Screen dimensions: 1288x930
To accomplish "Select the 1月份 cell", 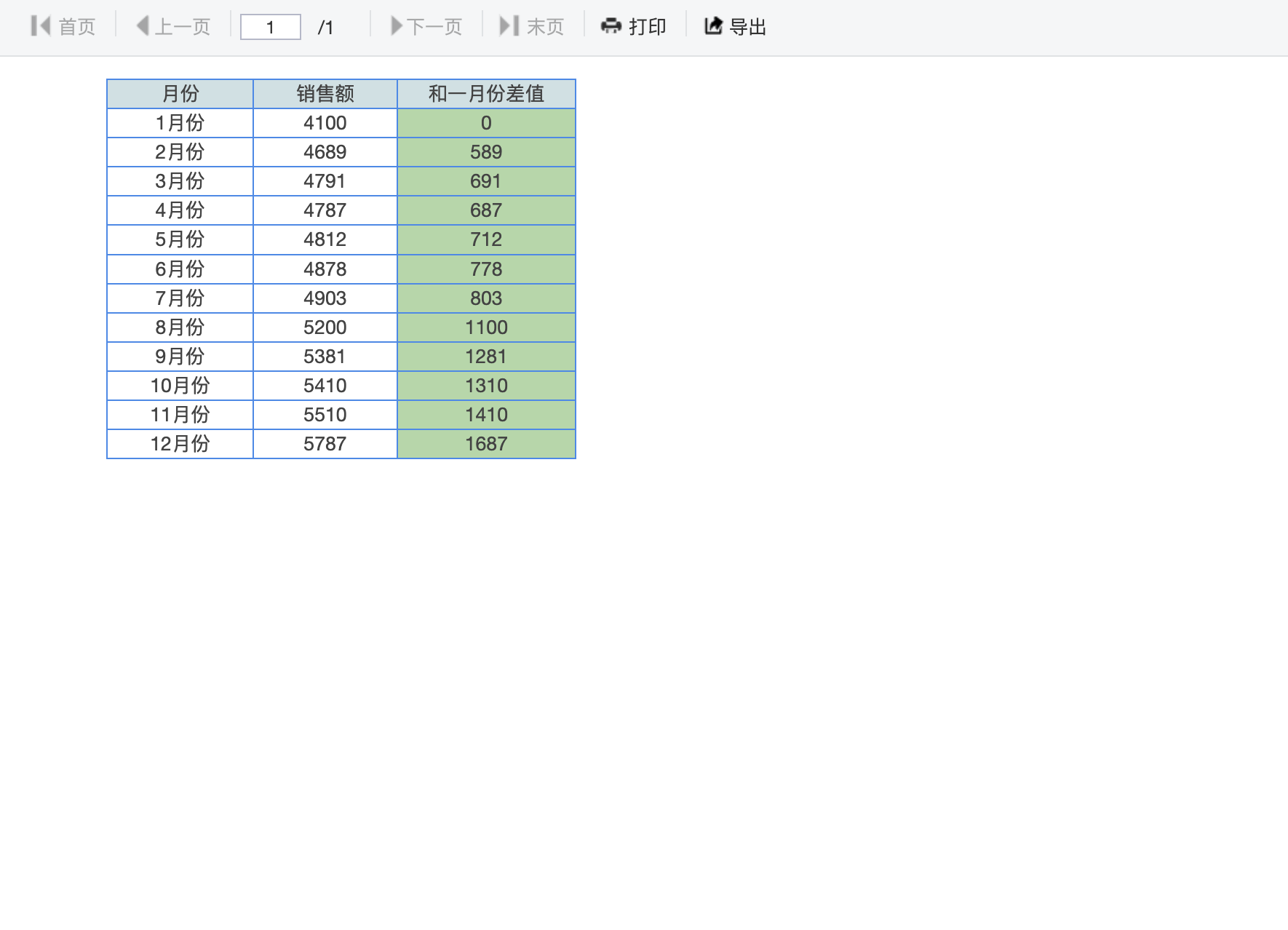I will (180, 123).
